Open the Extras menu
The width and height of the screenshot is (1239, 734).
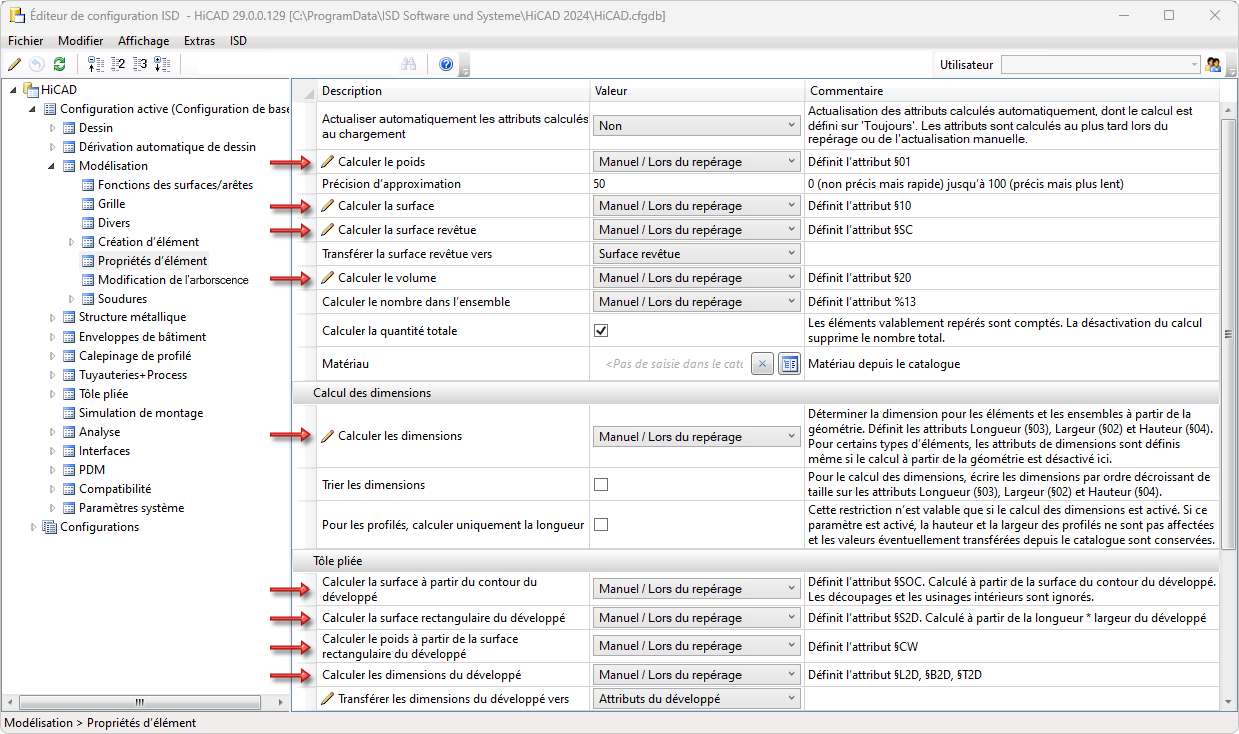(x=199, y=41)
